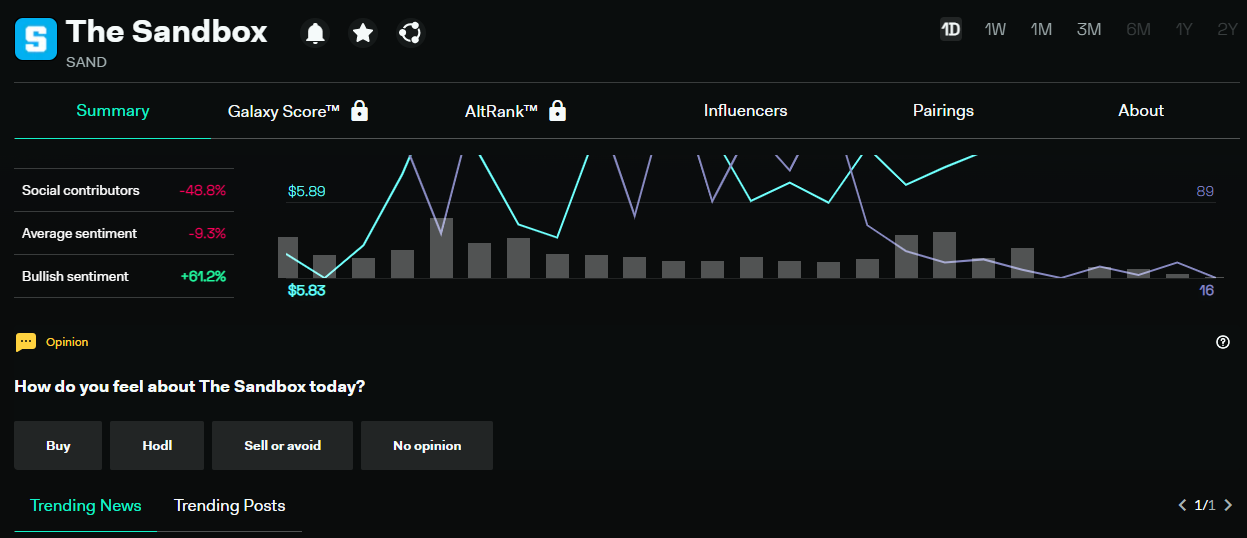Switch to Trending Posts tab
Viewport: 1247px width, 538px height.
click(x=230, y=505)
